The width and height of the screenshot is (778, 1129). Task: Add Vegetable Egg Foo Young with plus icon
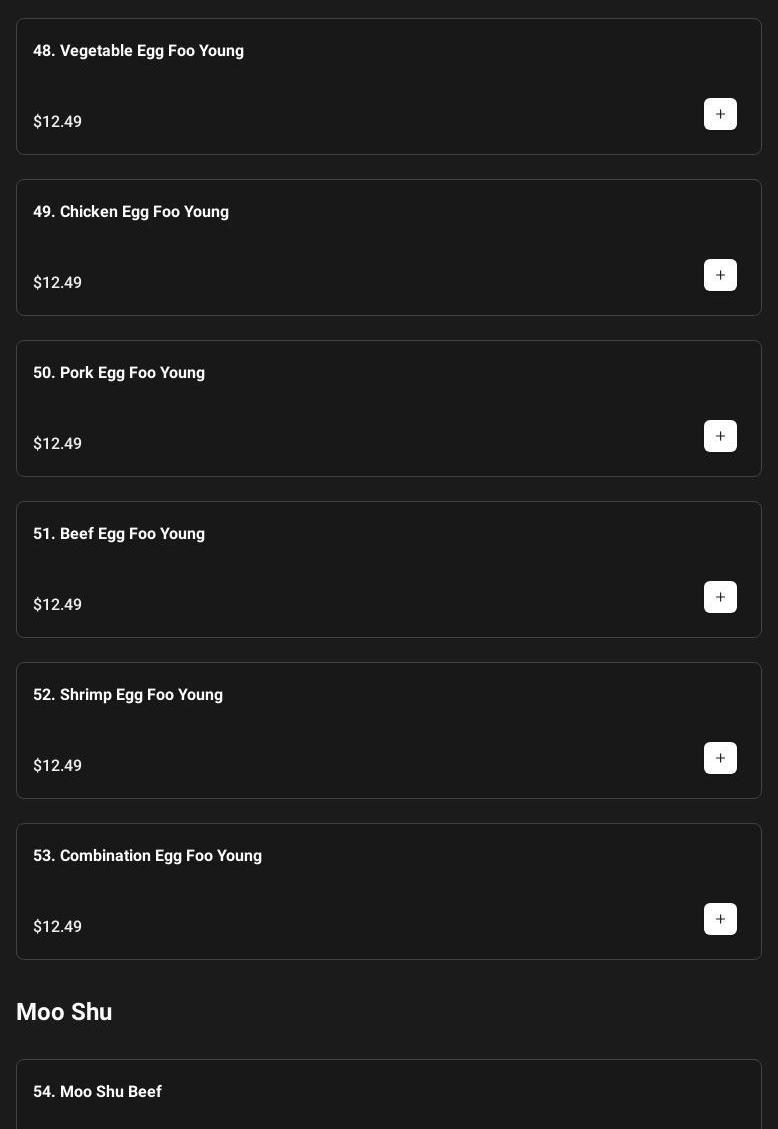tap(720, 114)
